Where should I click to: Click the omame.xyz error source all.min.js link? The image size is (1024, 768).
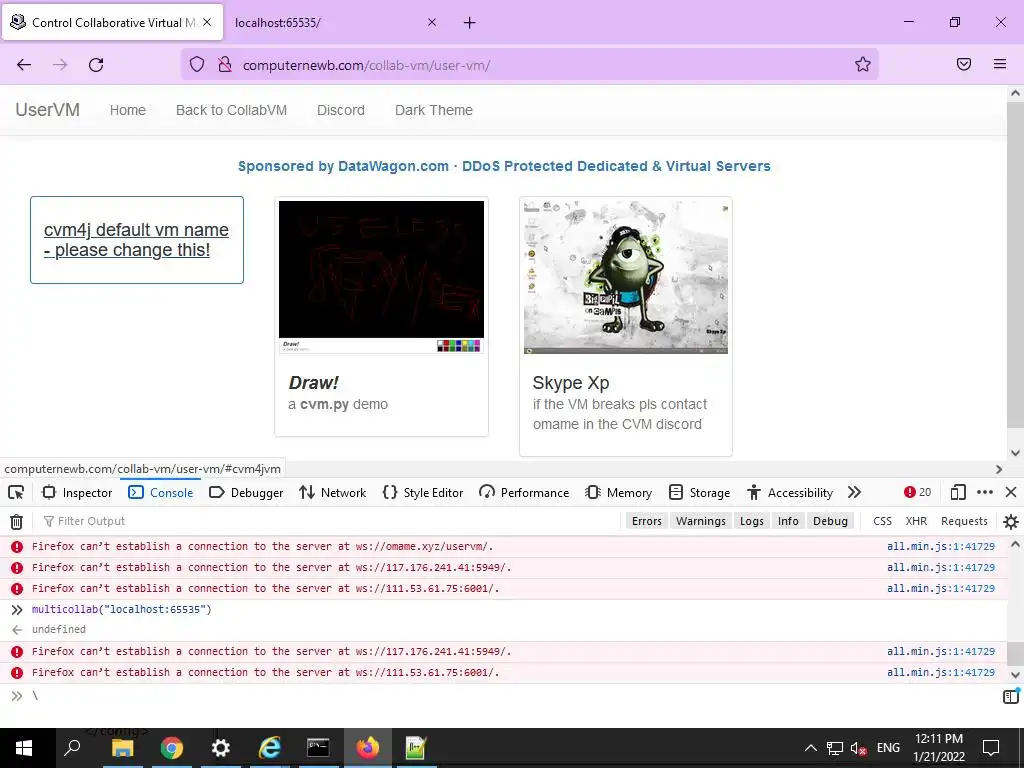tap(940, 547)
